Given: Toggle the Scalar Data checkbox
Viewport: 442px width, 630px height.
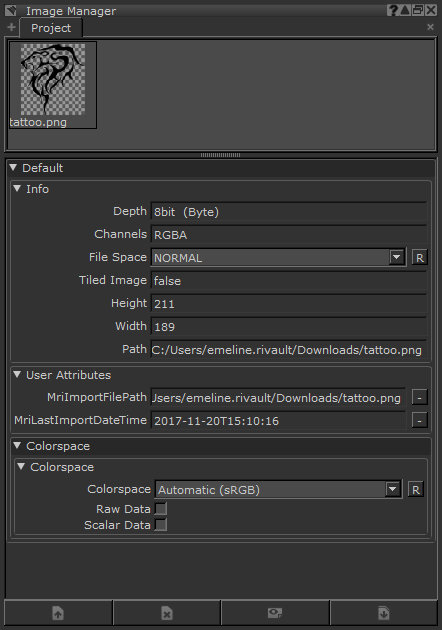Looking at the screenshot, I should (161, 524).
